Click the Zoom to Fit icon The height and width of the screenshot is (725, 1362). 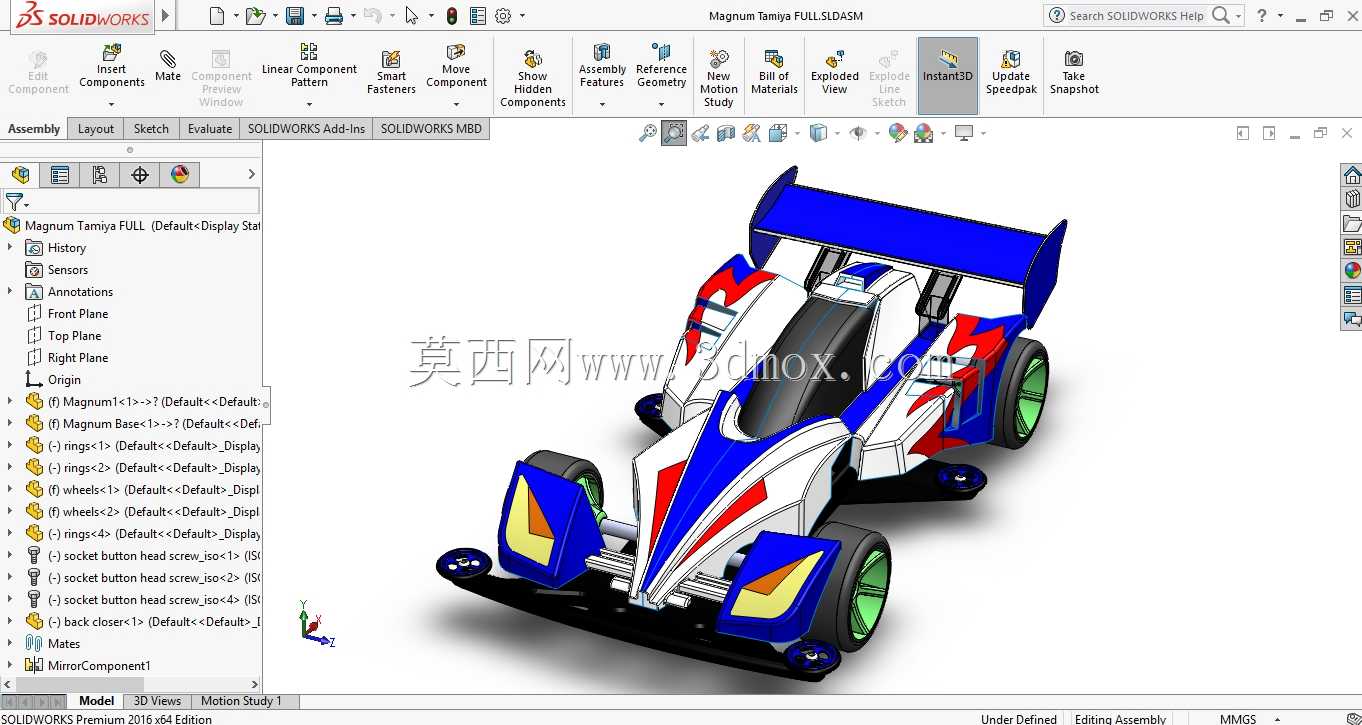click(648, 133)
